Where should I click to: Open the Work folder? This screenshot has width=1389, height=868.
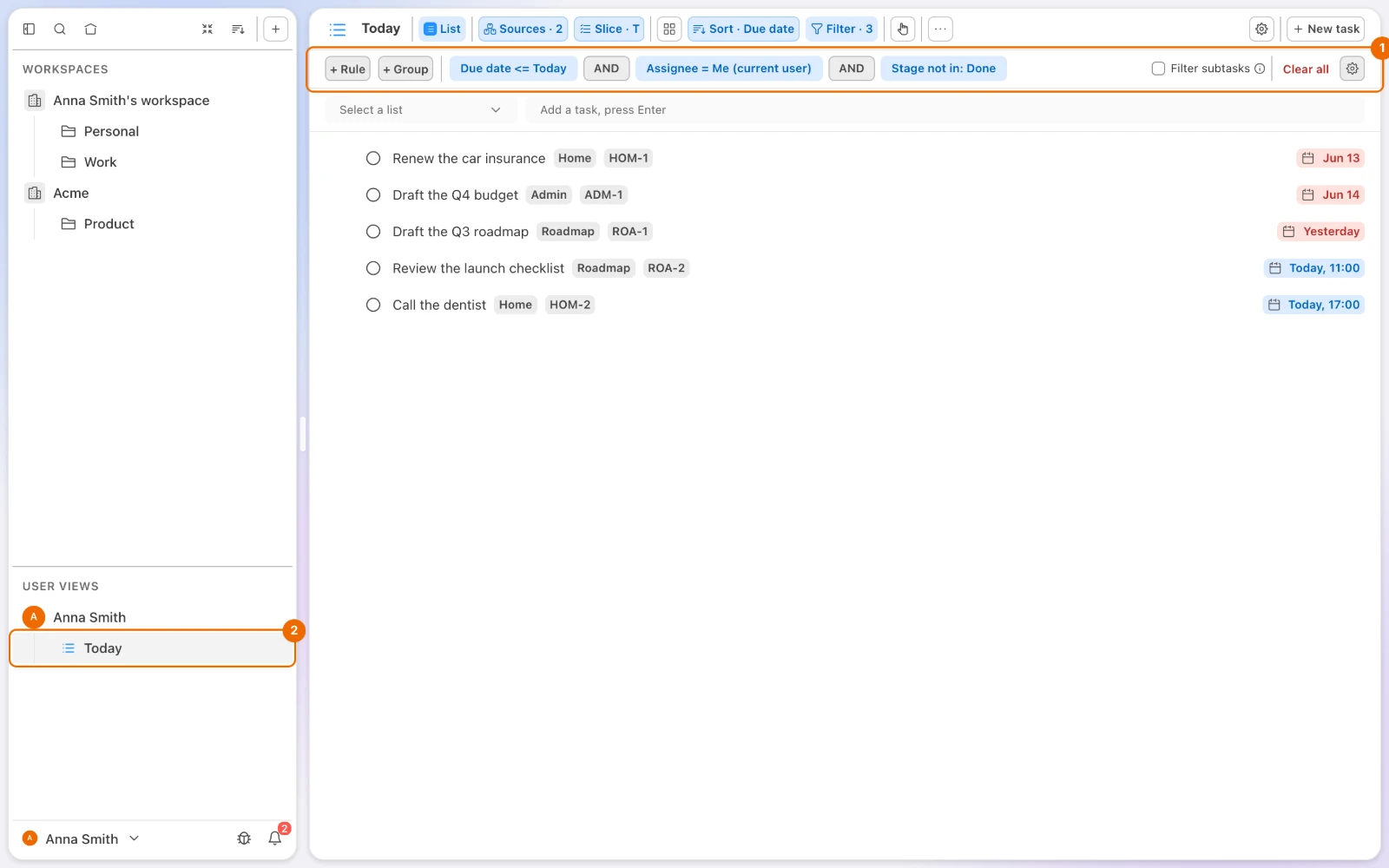point(100,162)
